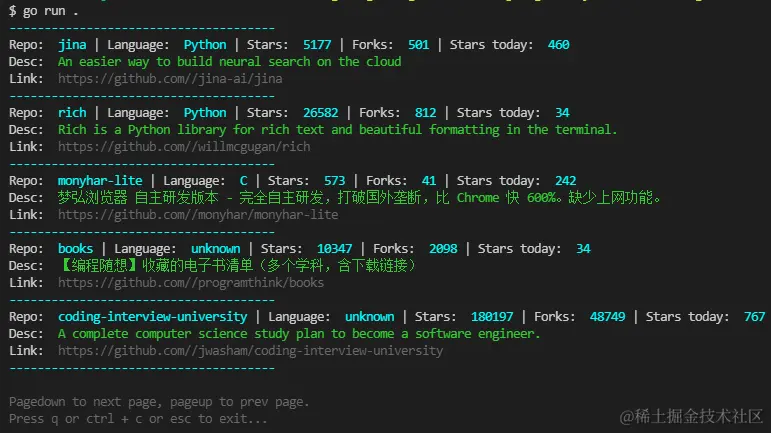771x433 pixels.
Task: Click rich's star count 26582
Action: coord(321,113)
